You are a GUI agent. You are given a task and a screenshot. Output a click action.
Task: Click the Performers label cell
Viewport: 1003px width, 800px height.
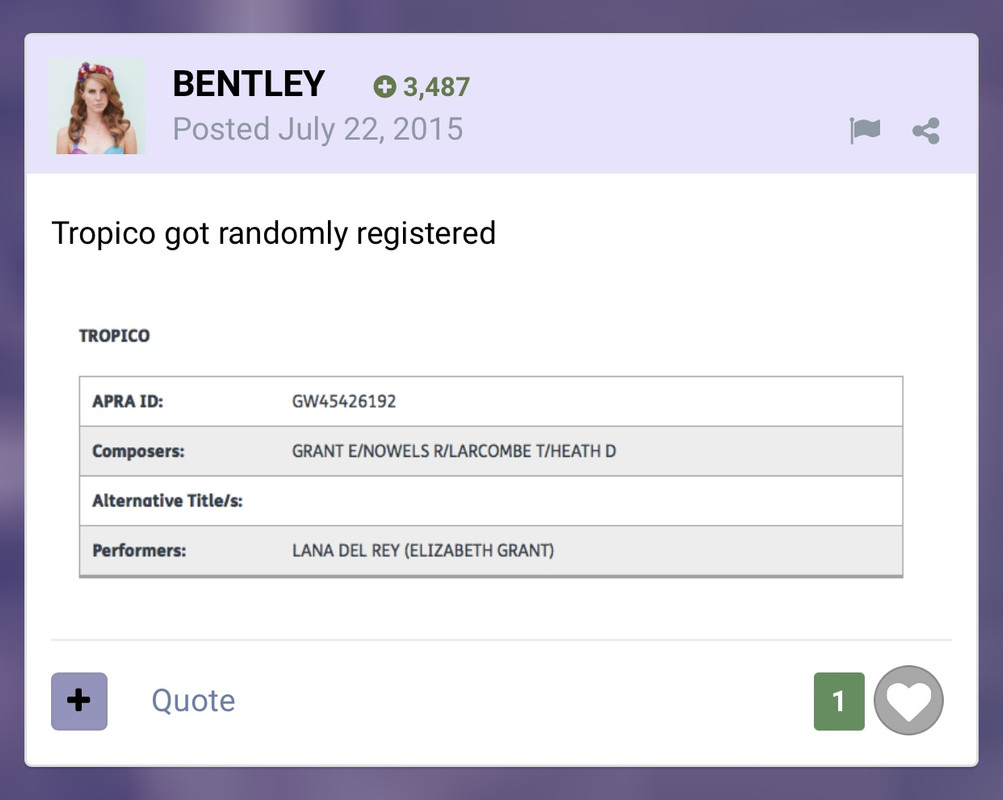tap(139, 551)
